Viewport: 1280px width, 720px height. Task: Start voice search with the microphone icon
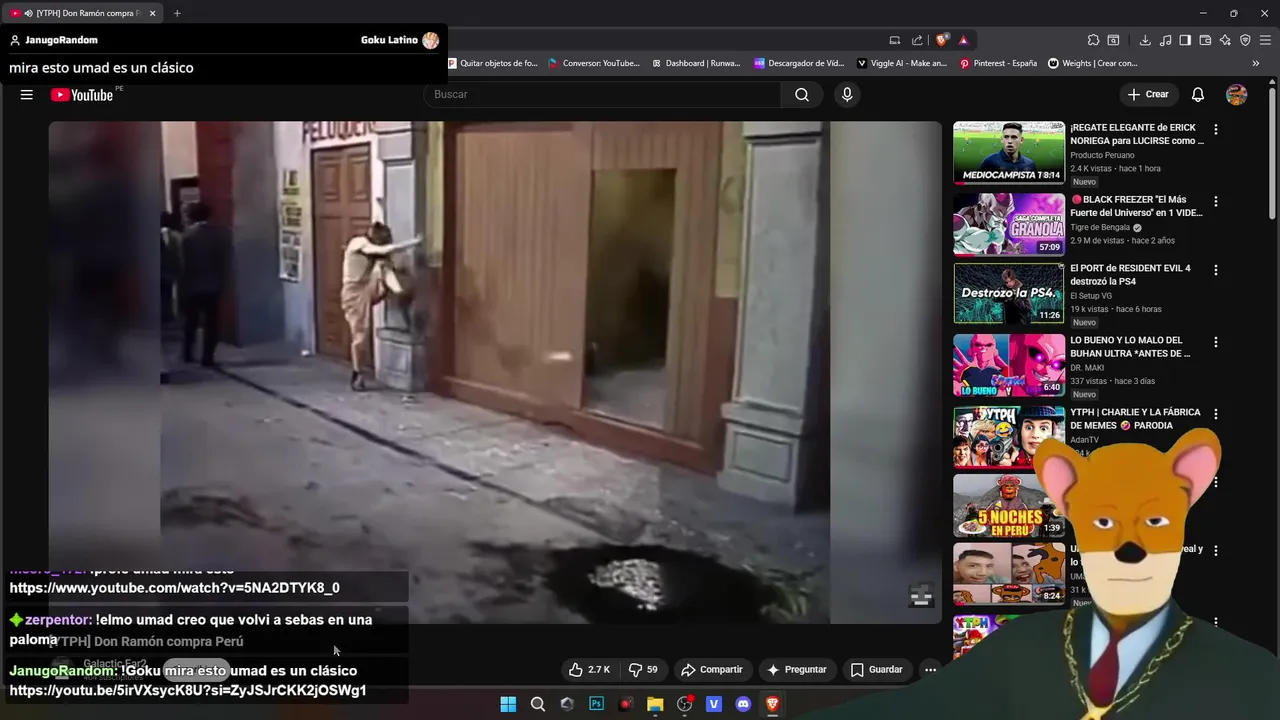point(847,95)
